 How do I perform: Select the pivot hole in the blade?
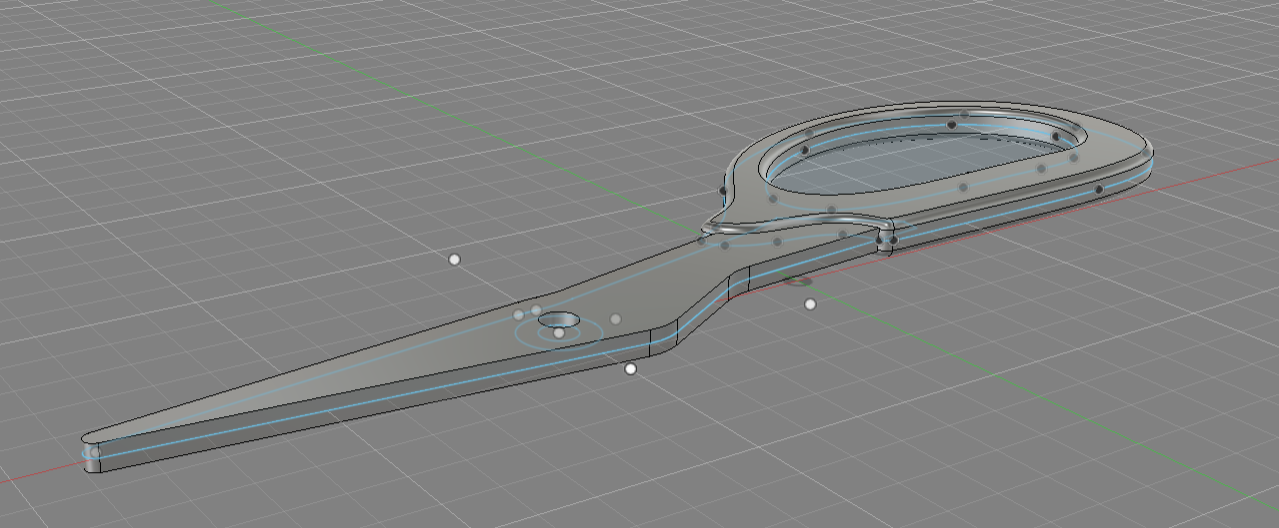(558, 320)
